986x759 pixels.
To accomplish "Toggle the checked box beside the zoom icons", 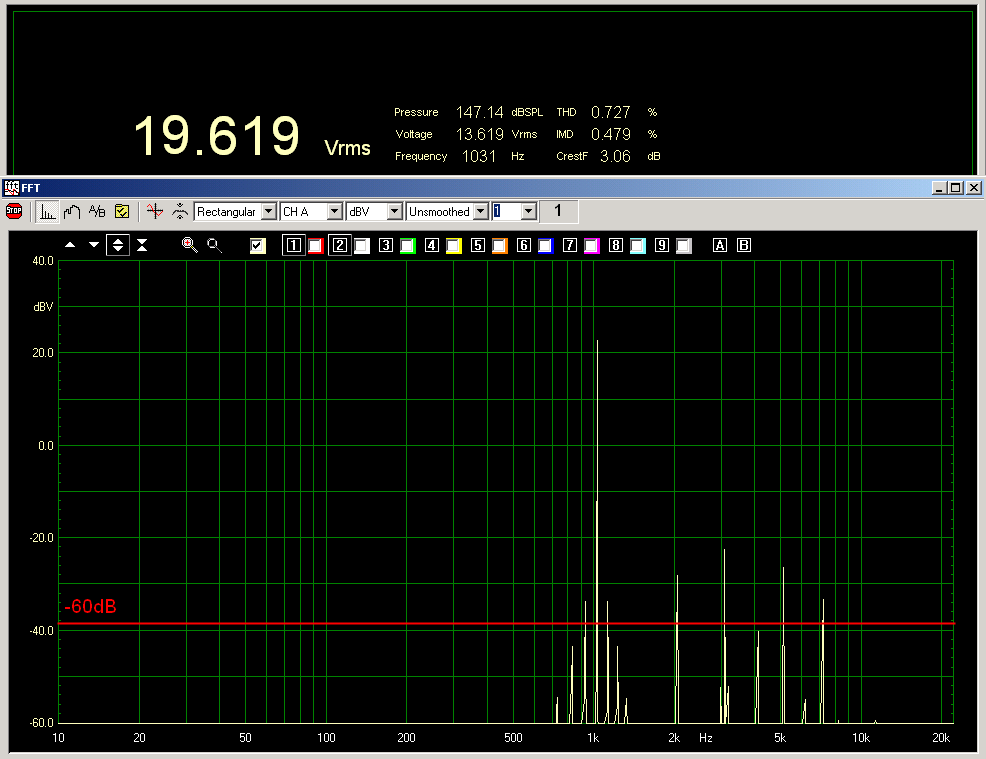I will click(x=257, y=246).
